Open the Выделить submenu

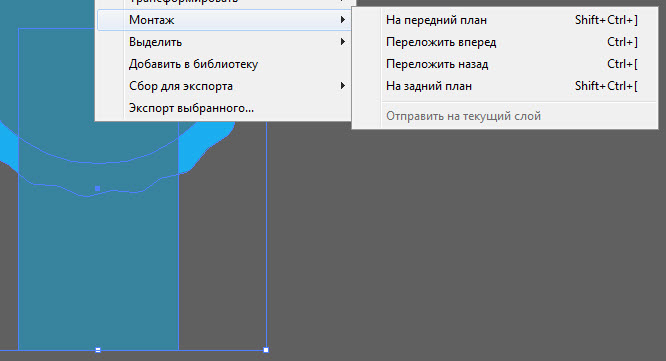point(224,42)
